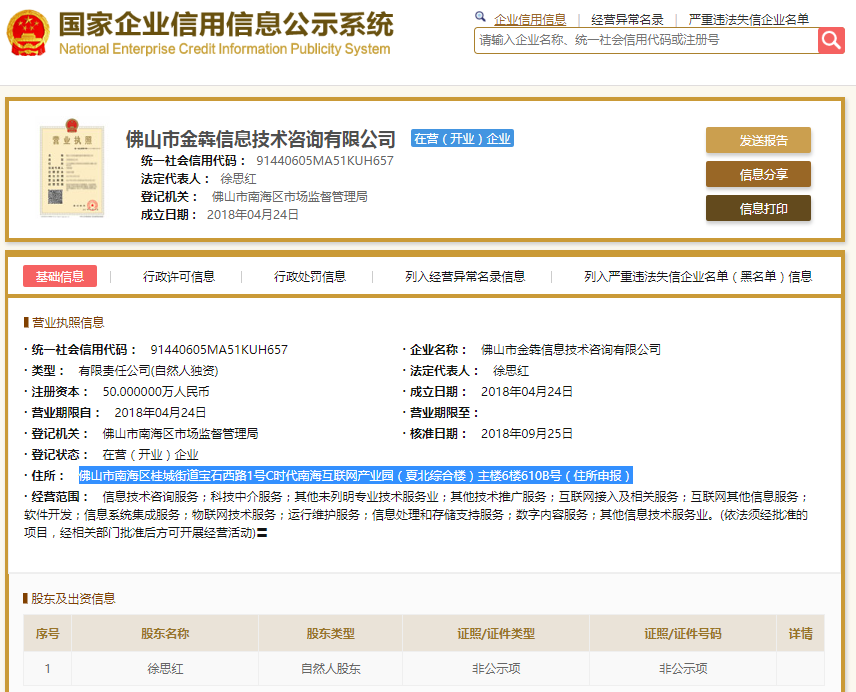Open the 列入严重违法失信企业名单(黑名单)信息 tab

[698, 277]
